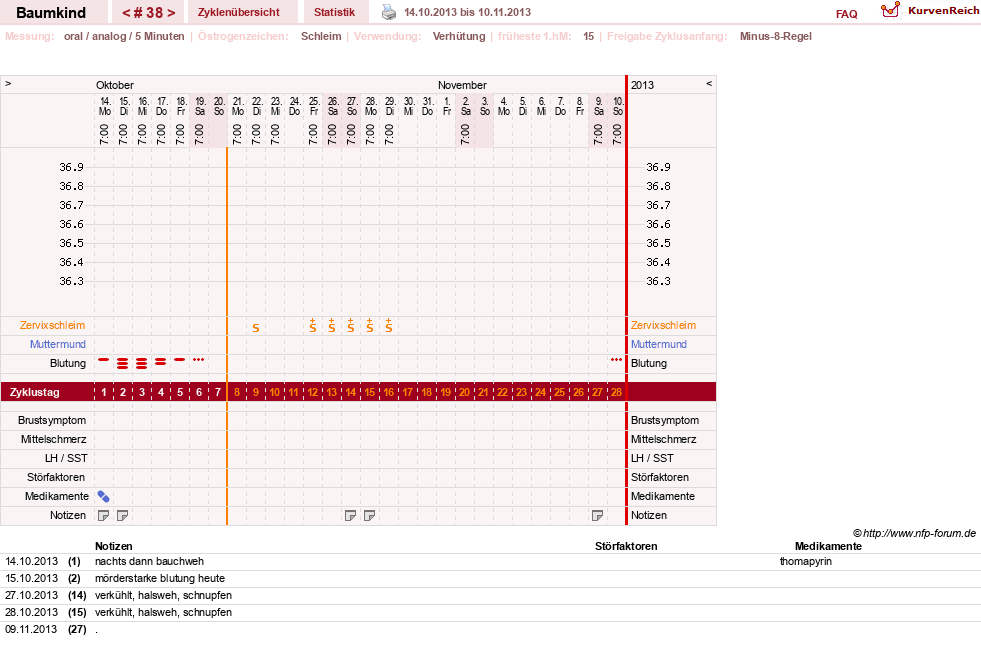981x665 pixels.
Task: Click 'thomapyrin' in Medikamente column
Action: [806, 562]
